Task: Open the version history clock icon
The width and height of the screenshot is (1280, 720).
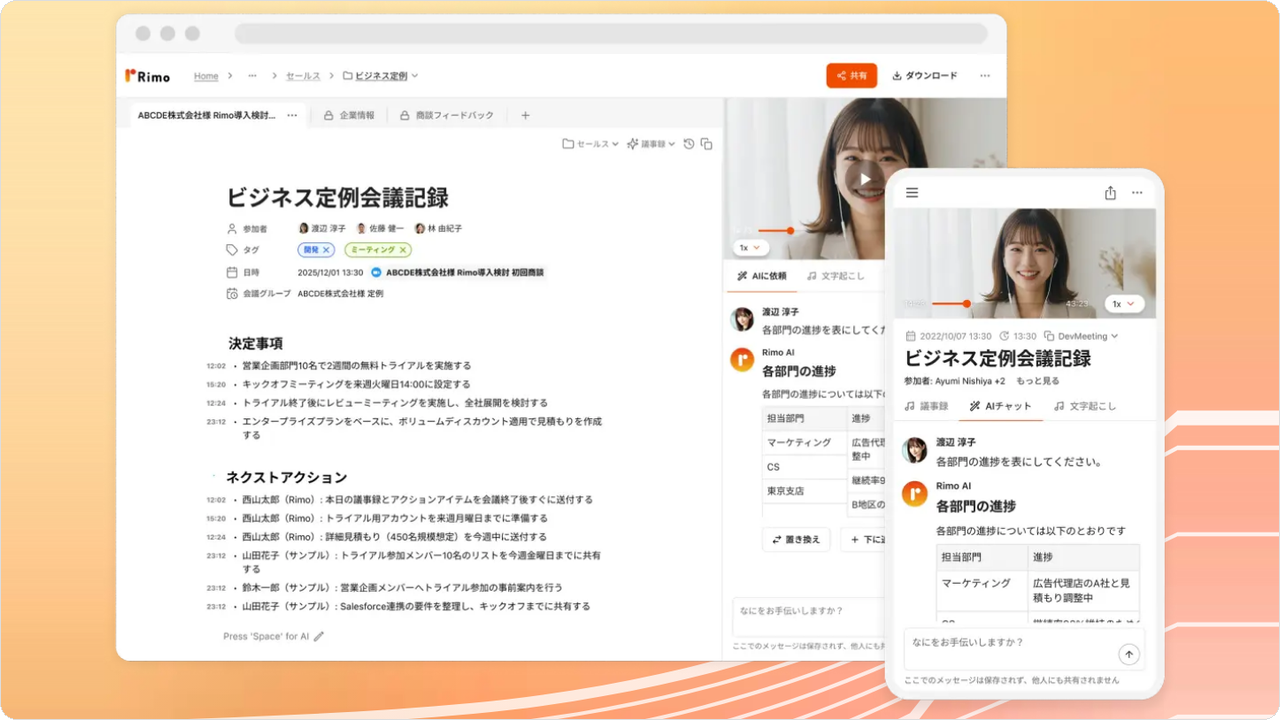Action: click(689, 144)
